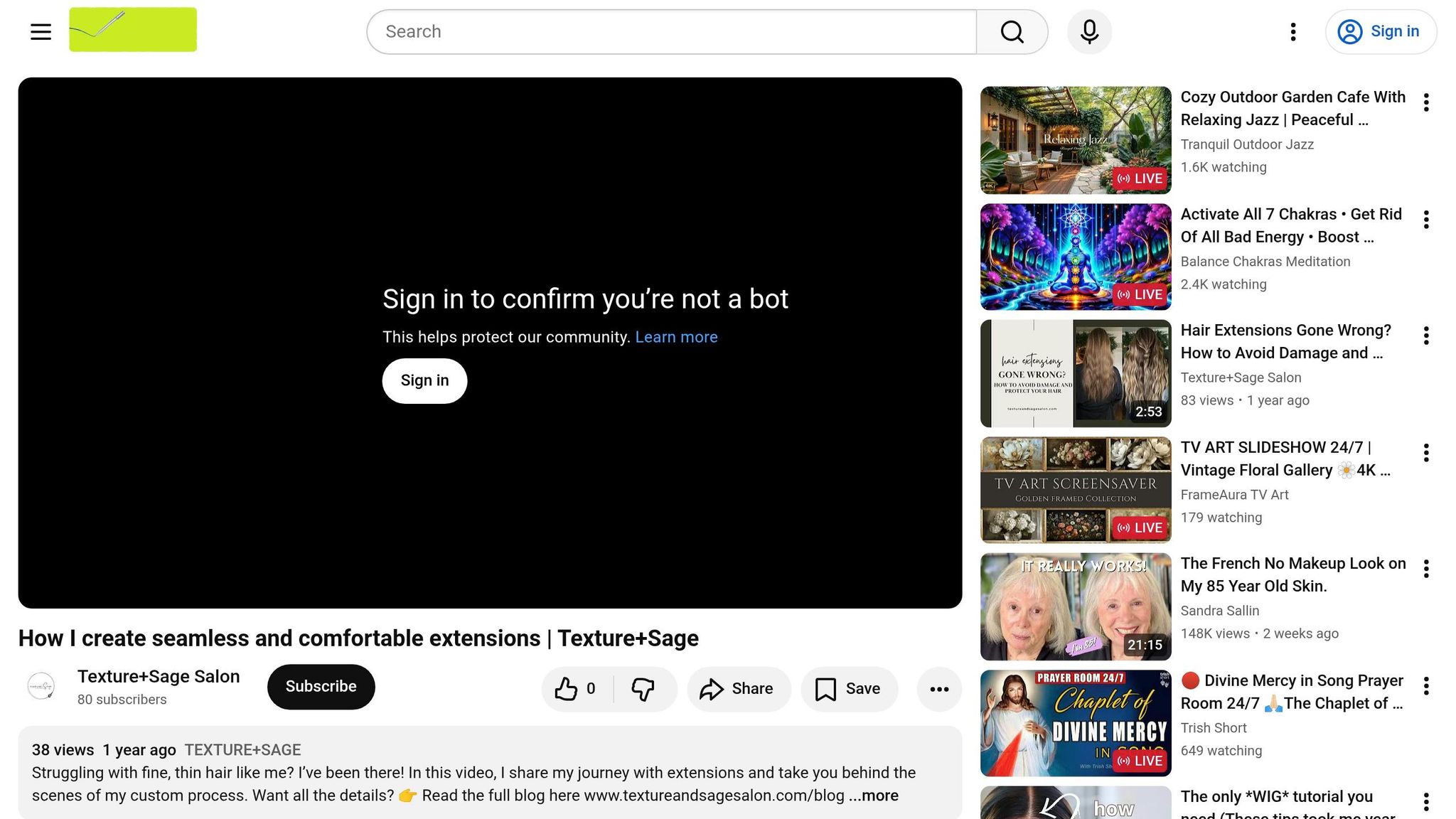The width and height of the screenshot is (1456, 819).
Task: Share this video
Action: [x=739, y=689]
